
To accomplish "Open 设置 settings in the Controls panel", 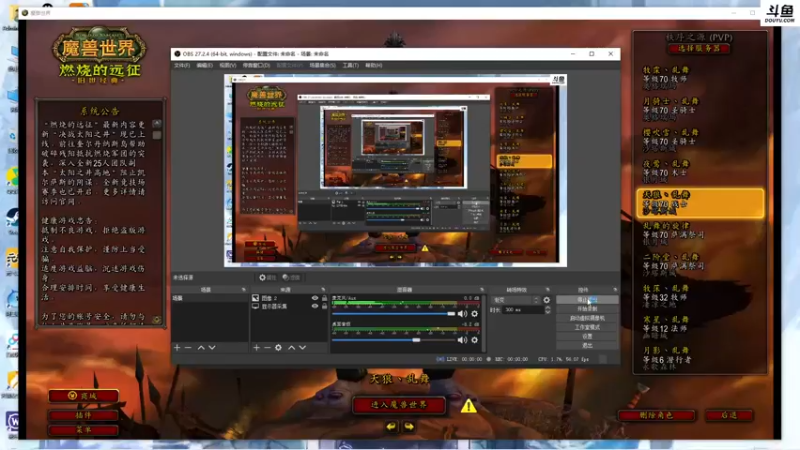I will (x=587, y=336).
